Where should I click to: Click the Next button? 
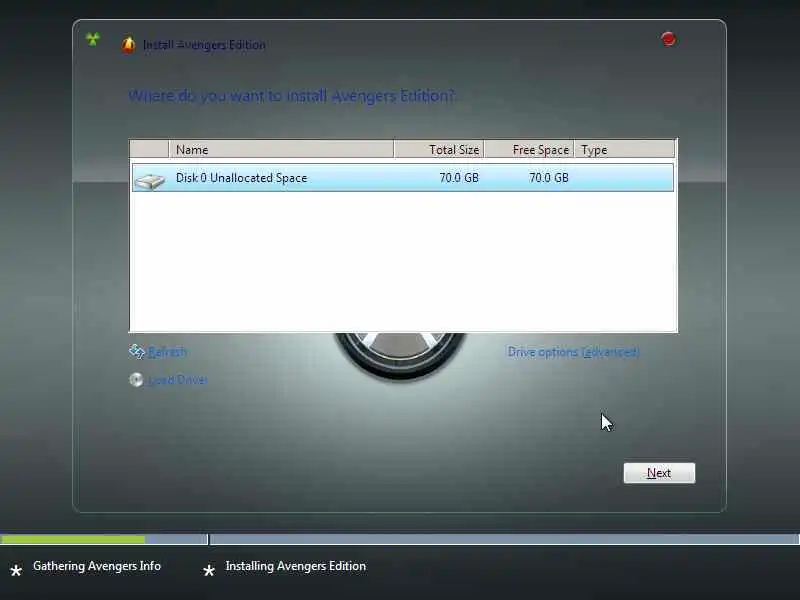tap(659, 473)
